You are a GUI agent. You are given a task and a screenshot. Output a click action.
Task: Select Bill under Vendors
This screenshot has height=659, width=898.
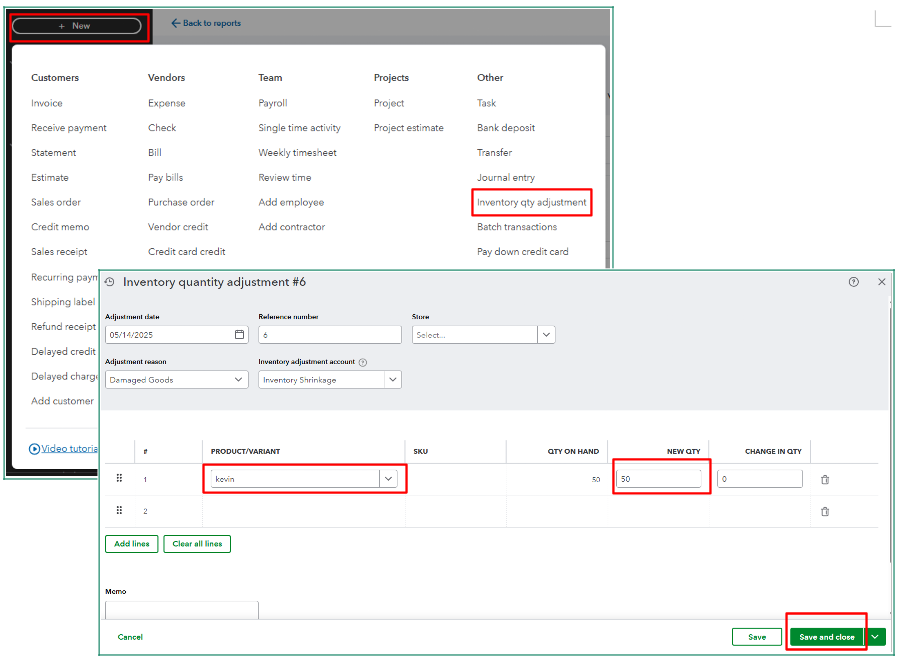pos(155,153)
